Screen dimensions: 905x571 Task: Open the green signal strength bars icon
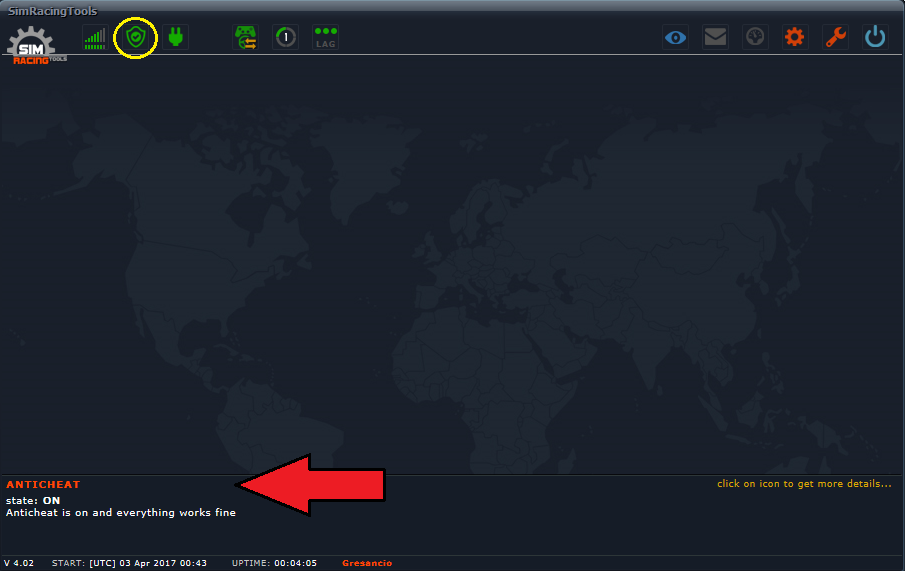pyautogui.click(x=95, y=38)
